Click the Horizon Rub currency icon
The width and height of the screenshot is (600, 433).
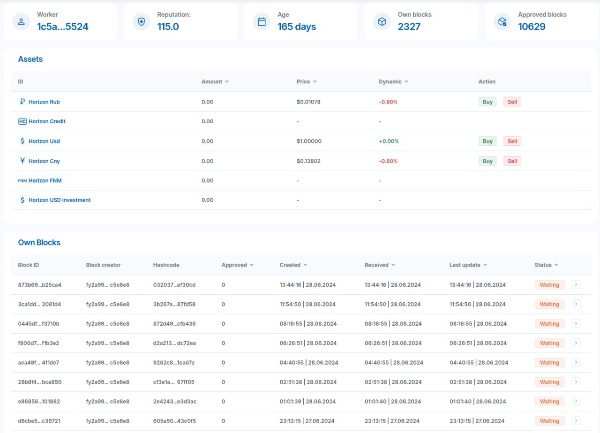point(23,101)
